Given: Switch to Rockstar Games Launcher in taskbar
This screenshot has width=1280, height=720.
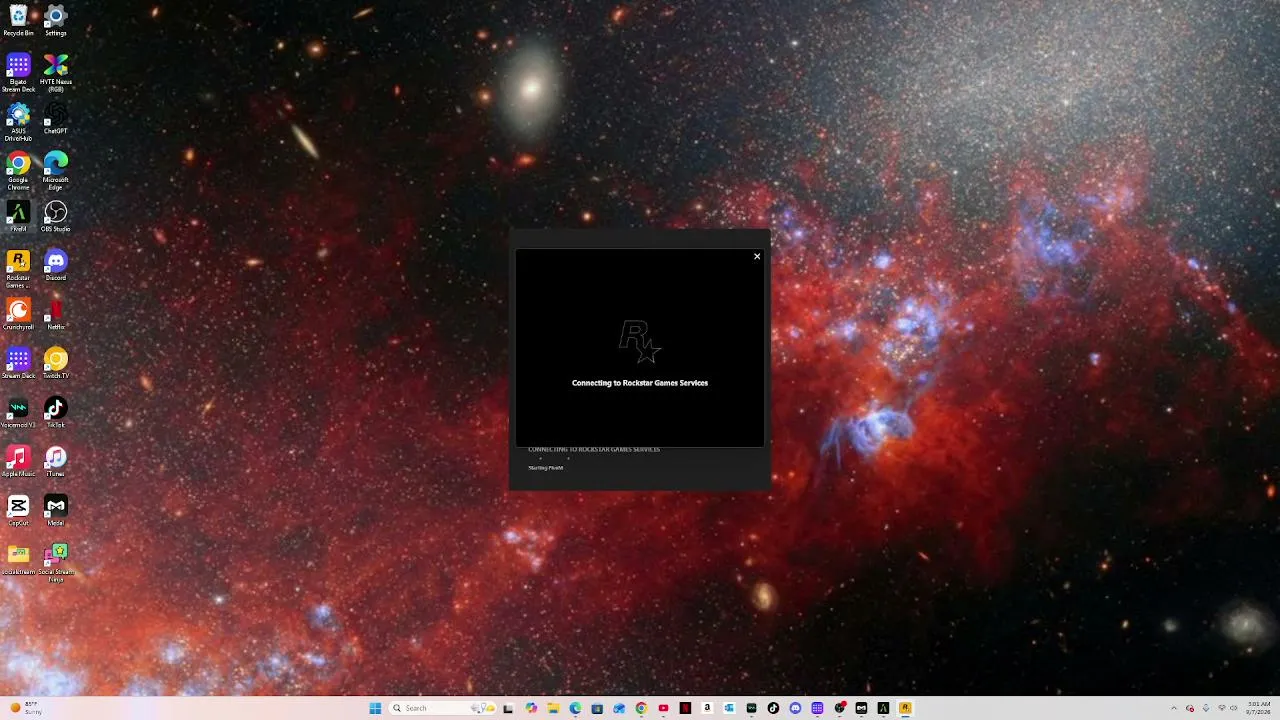Looking at the screenshot, I should pos(905,708).
